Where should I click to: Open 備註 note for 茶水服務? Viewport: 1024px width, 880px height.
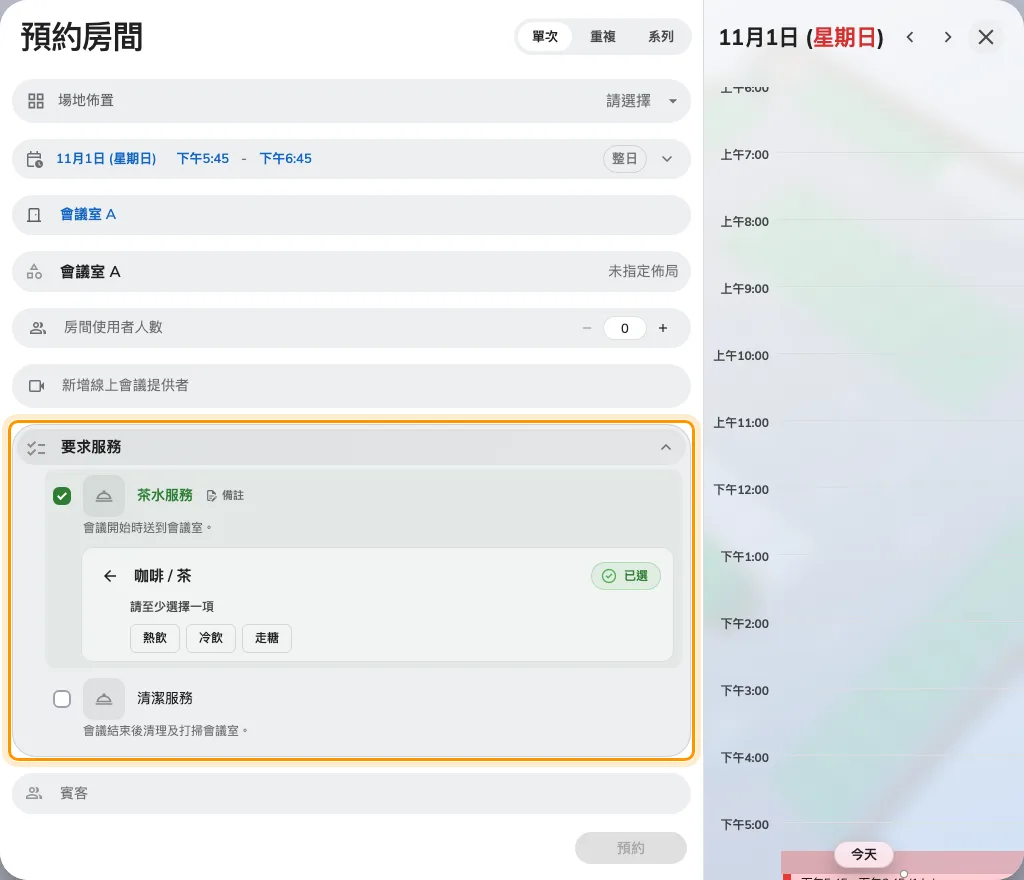(225, 495)
